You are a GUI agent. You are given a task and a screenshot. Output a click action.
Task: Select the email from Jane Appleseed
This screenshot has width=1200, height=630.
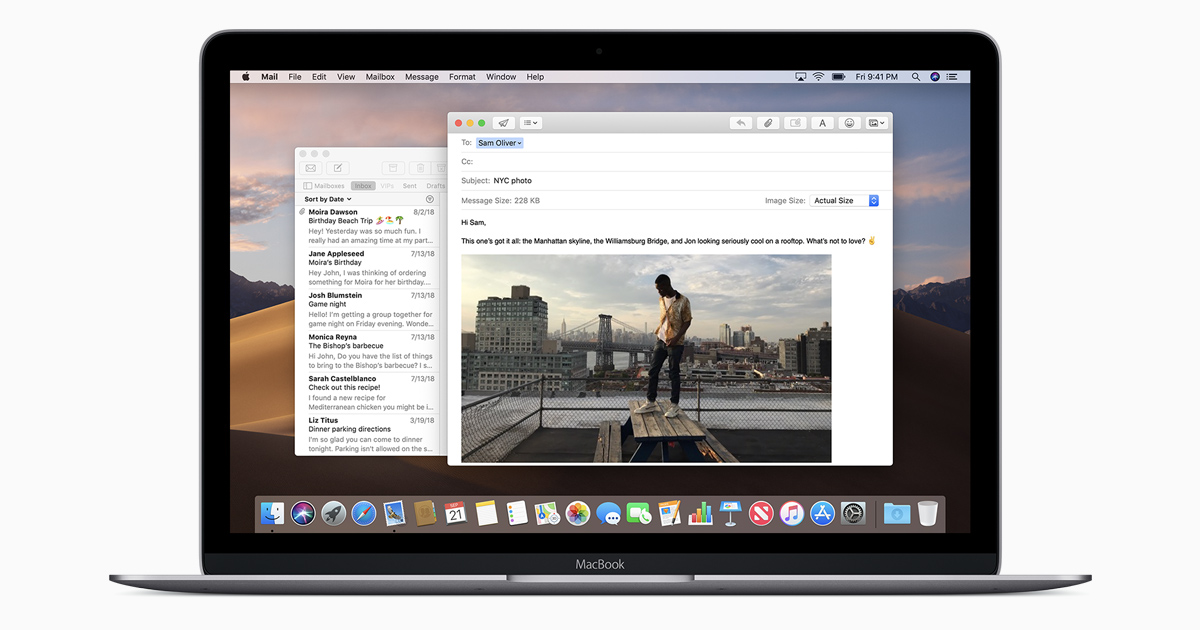370,266
